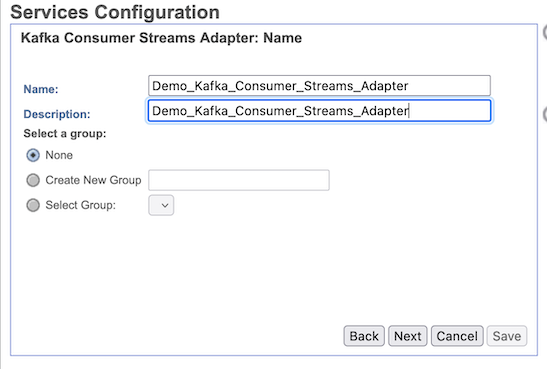Viewport: 547px width, 369px height.
Task: Proceed with the Next button
Action: click(407, 336)
